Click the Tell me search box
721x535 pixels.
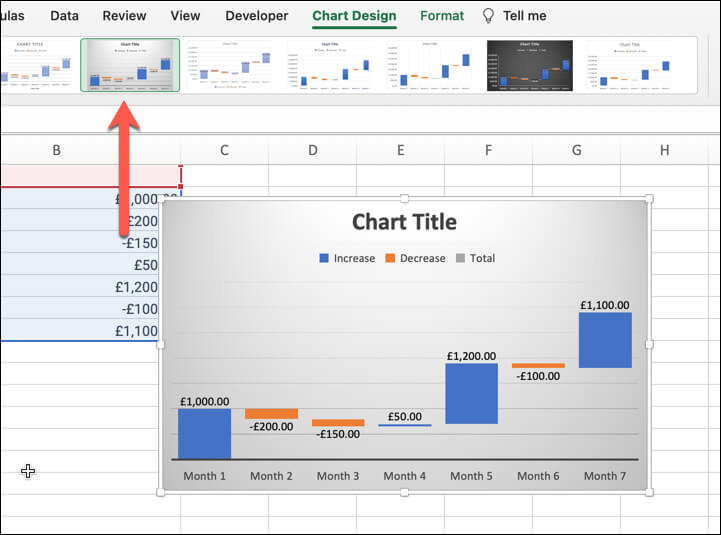(524, 16)
